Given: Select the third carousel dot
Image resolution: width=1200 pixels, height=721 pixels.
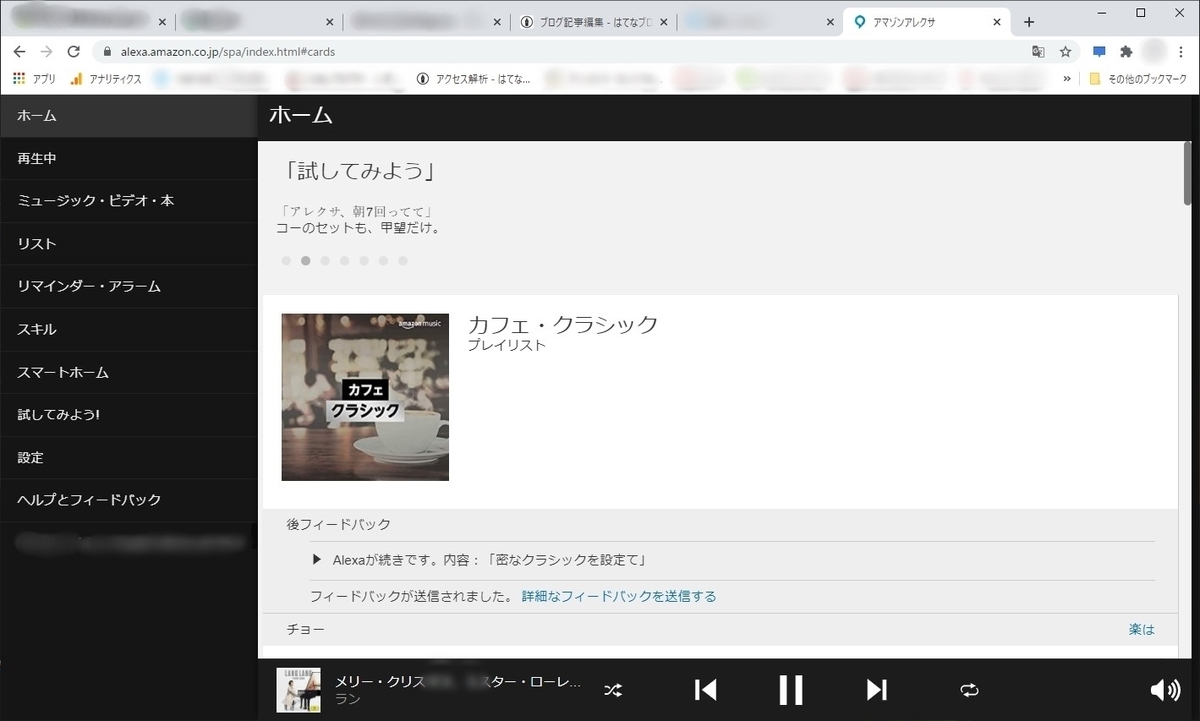Looking at the screenshot, I should [x=325, y=261].
